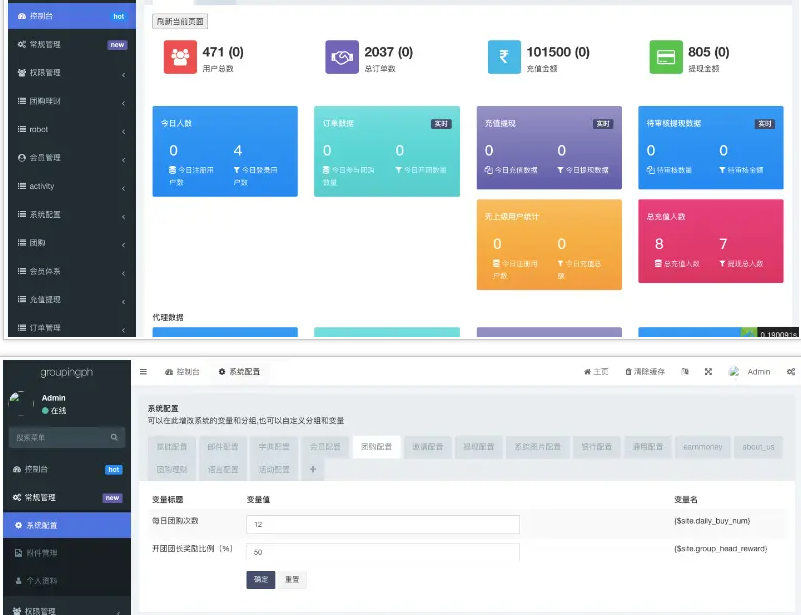801x615 pixels.
Task: Open settings cogs icon at top right
Action: (x=790, y=371)
